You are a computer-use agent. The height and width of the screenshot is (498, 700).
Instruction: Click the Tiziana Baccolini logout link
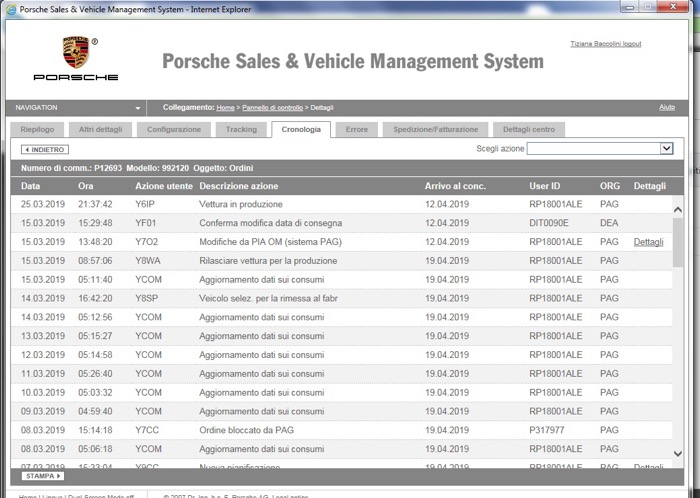[x=605, y=44]
